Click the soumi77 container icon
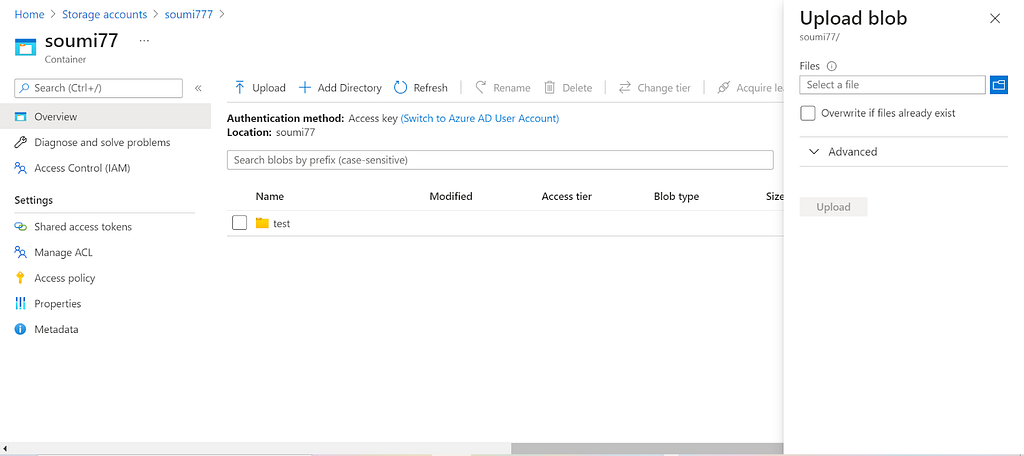This screenshot has width=1024, height=456. [25, 48]
